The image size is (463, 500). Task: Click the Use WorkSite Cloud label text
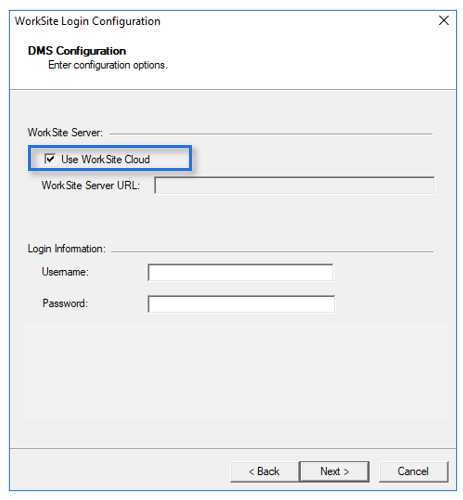coord(105,159)
